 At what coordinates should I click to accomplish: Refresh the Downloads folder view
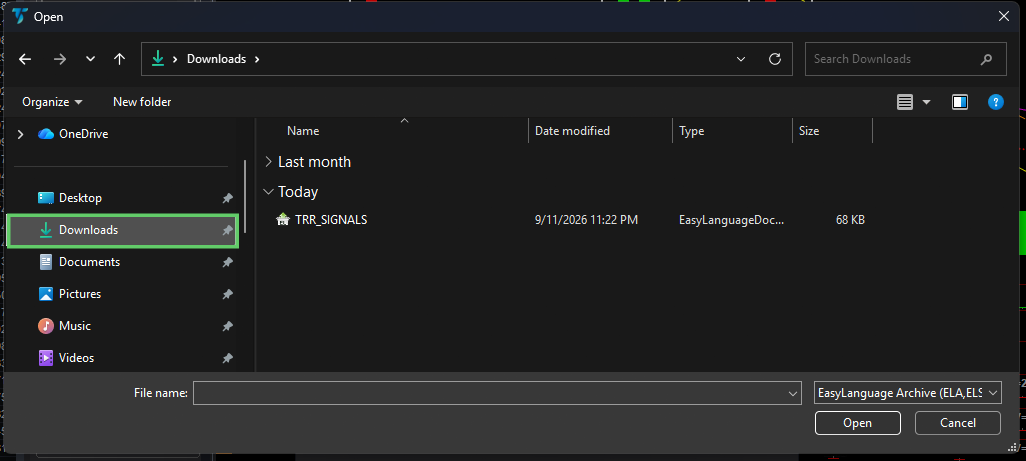point(775,59)
